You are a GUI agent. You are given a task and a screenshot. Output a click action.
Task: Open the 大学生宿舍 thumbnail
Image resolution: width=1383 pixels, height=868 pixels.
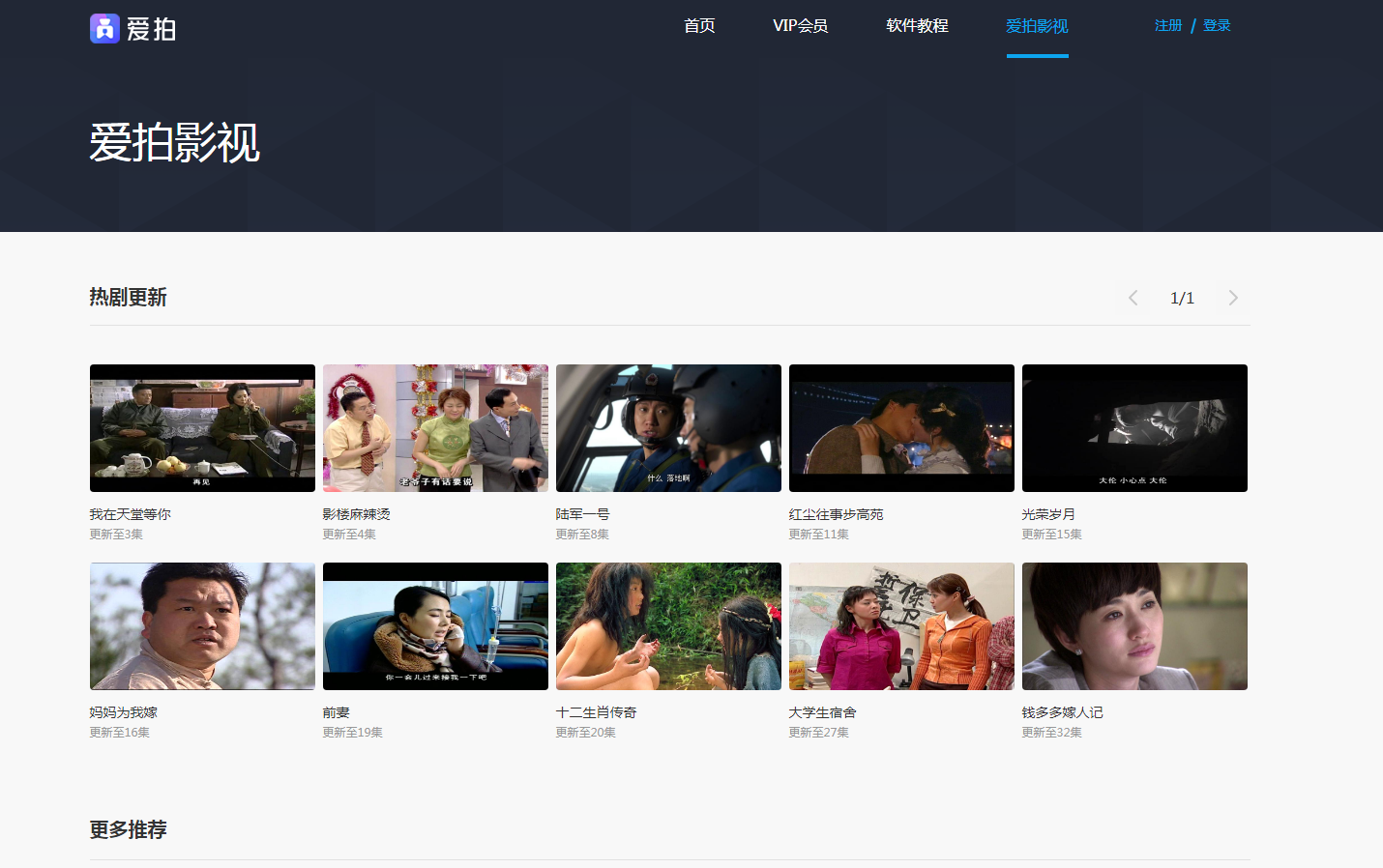click(901, 626)
